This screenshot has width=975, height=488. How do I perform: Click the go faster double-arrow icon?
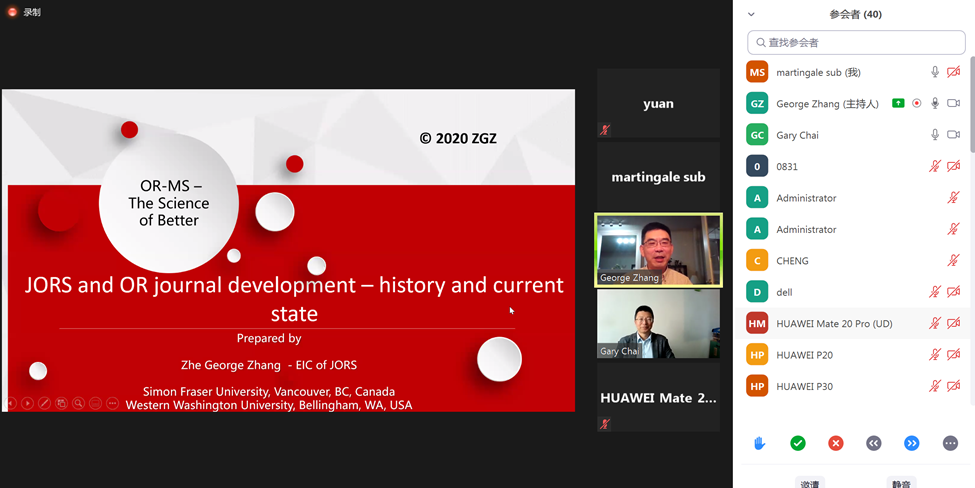click(x=912, y=443)
